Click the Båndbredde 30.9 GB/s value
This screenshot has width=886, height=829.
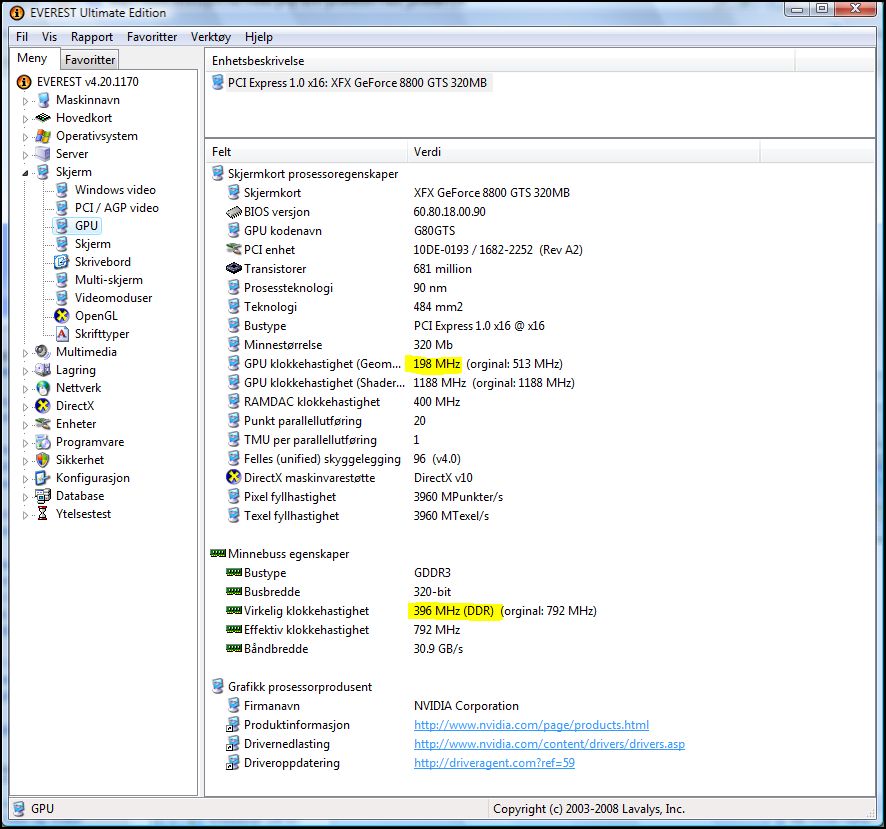pyautogui.click(x=438, y=649)
